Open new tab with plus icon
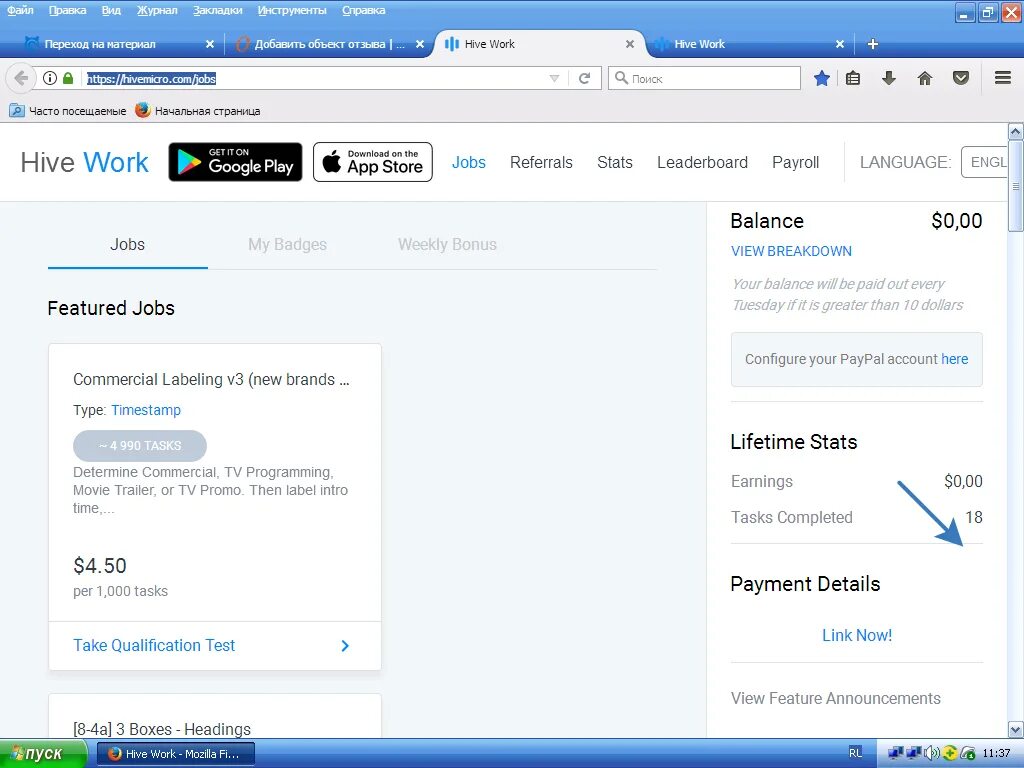 872,44
